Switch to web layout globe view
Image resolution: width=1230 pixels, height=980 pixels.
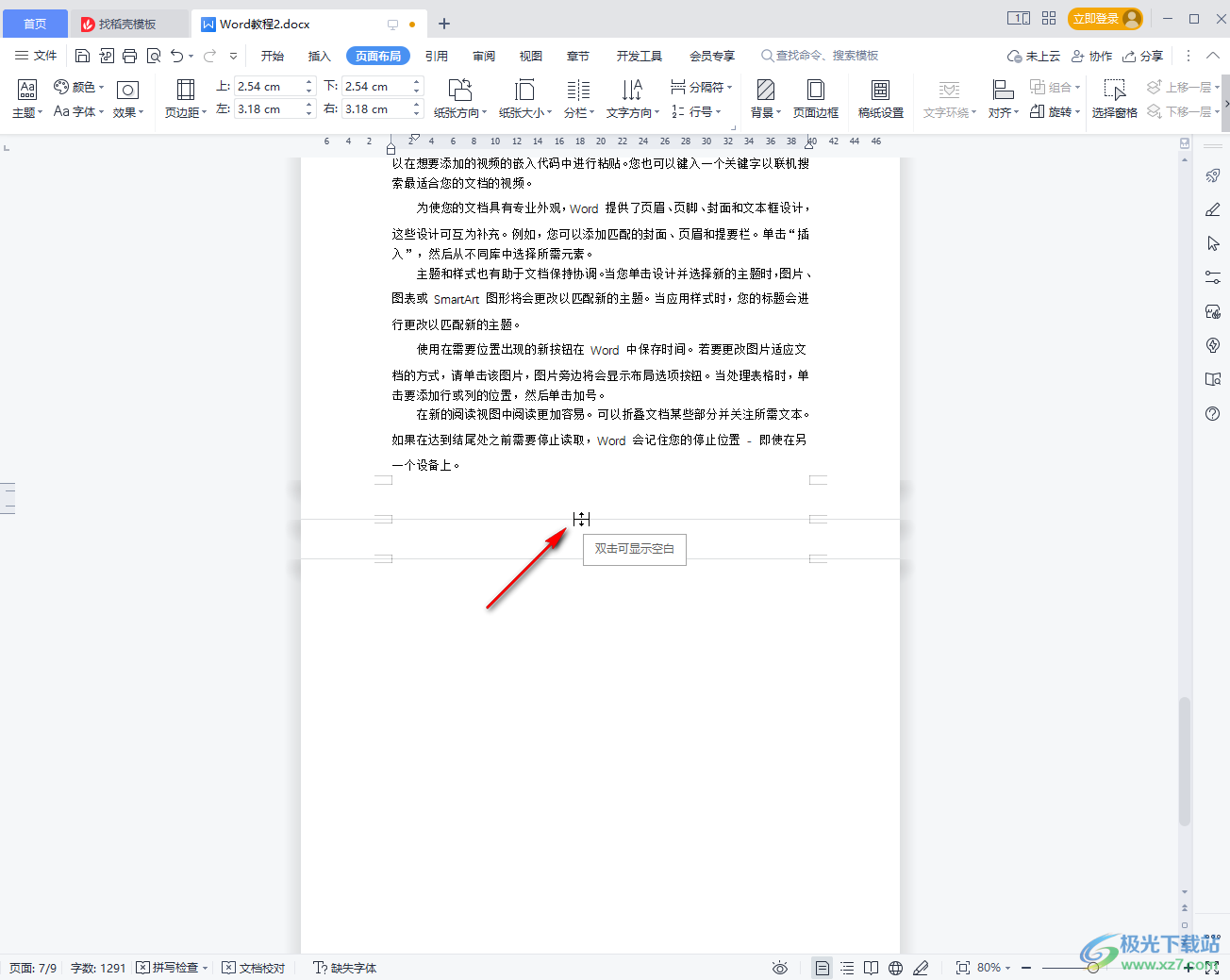[896, 968]
